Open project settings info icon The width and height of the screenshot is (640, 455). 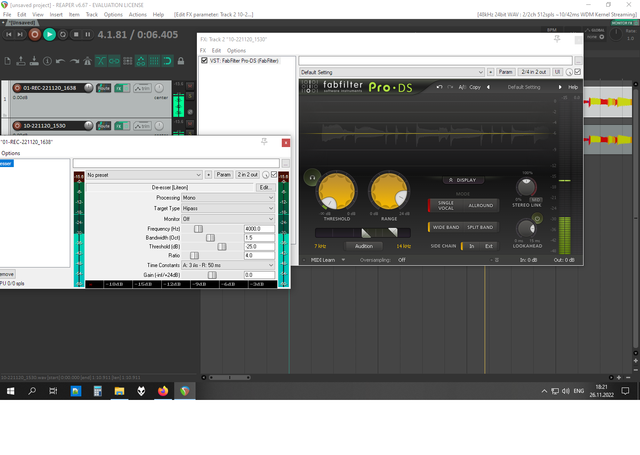tap(47, 61)
